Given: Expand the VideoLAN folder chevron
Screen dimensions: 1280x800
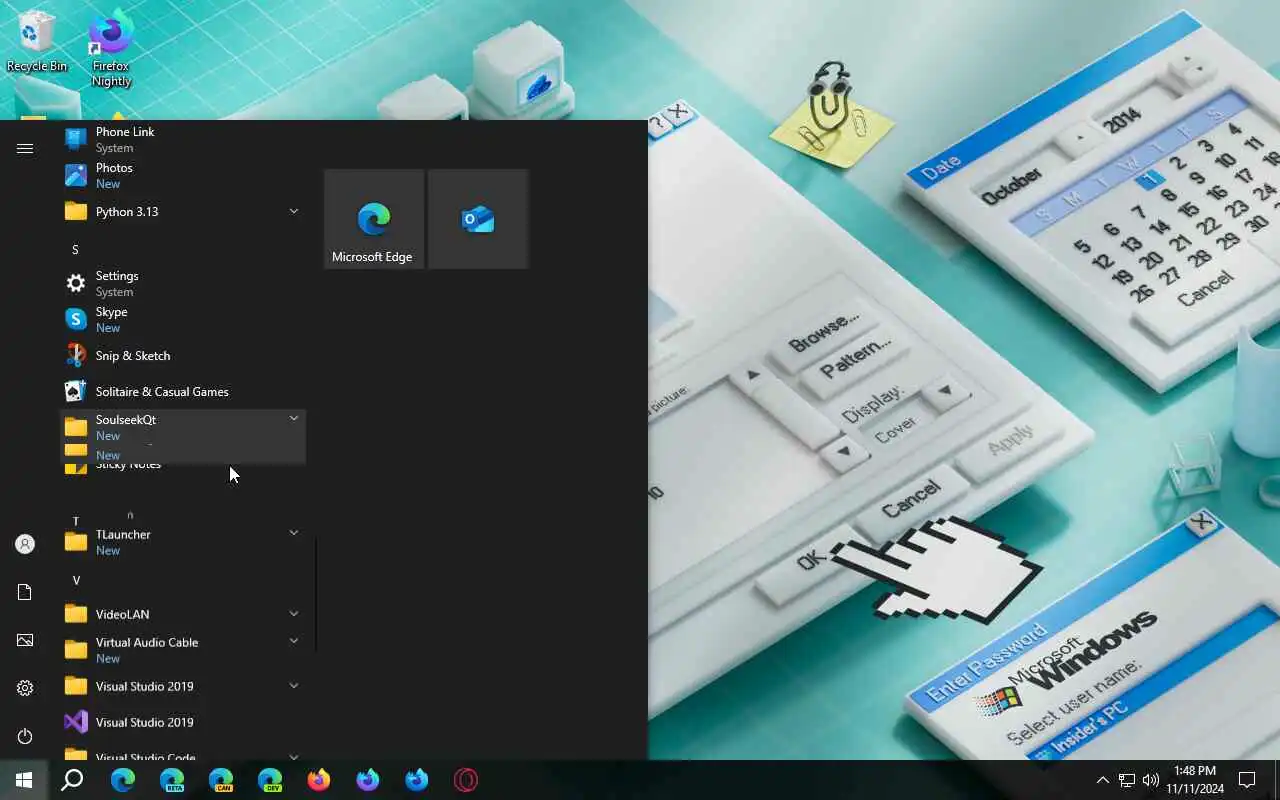Looking at the screenshot, I should [294, 613].
